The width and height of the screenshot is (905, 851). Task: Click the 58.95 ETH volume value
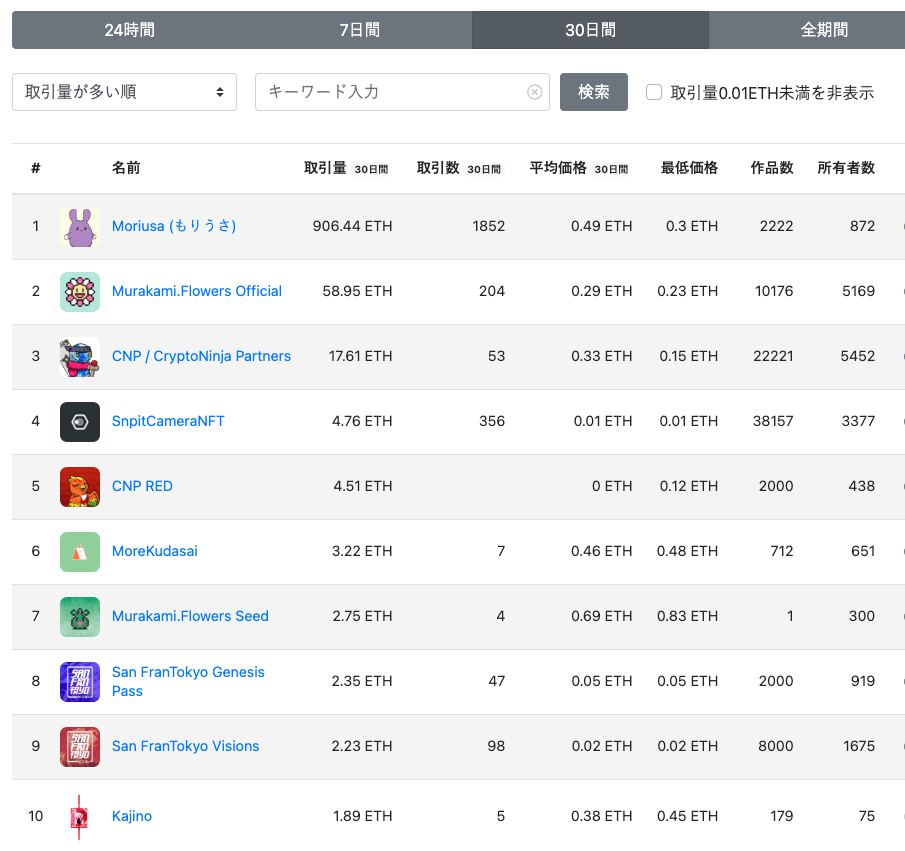[x=357, y=291]
